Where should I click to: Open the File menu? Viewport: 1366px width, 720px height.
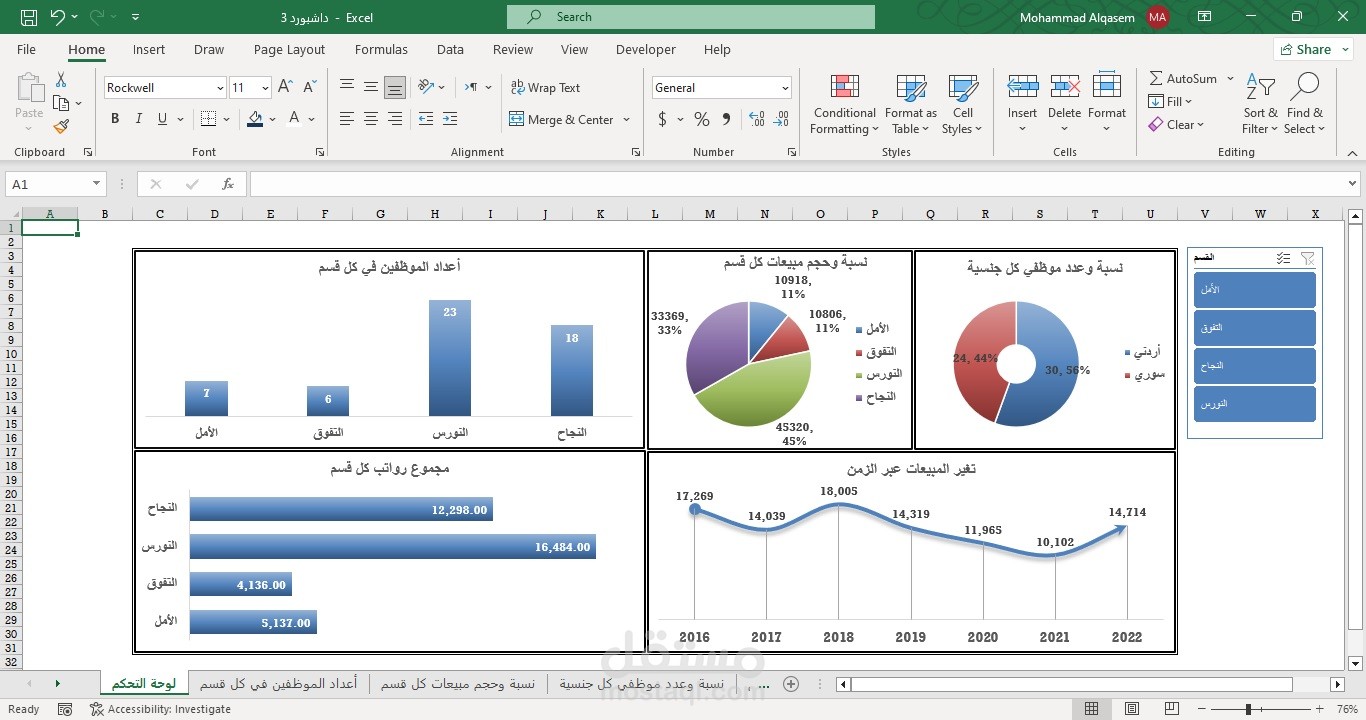26,49
